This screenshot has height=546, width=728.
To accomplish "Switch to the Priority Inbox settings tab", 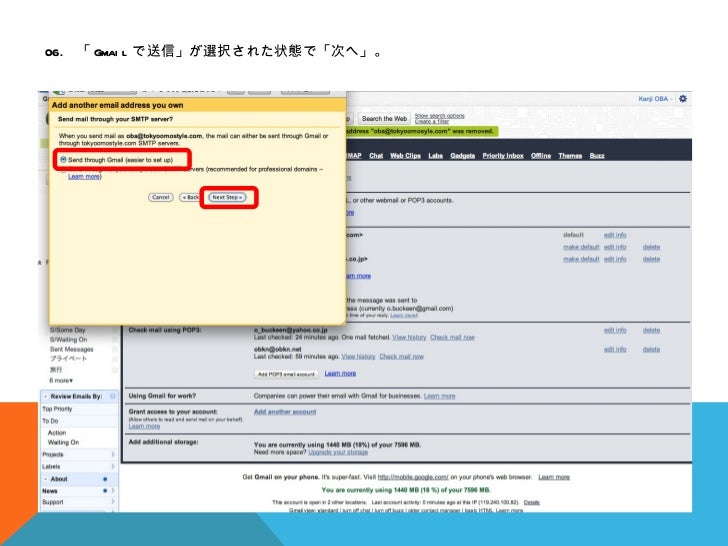I will point(503,156).
